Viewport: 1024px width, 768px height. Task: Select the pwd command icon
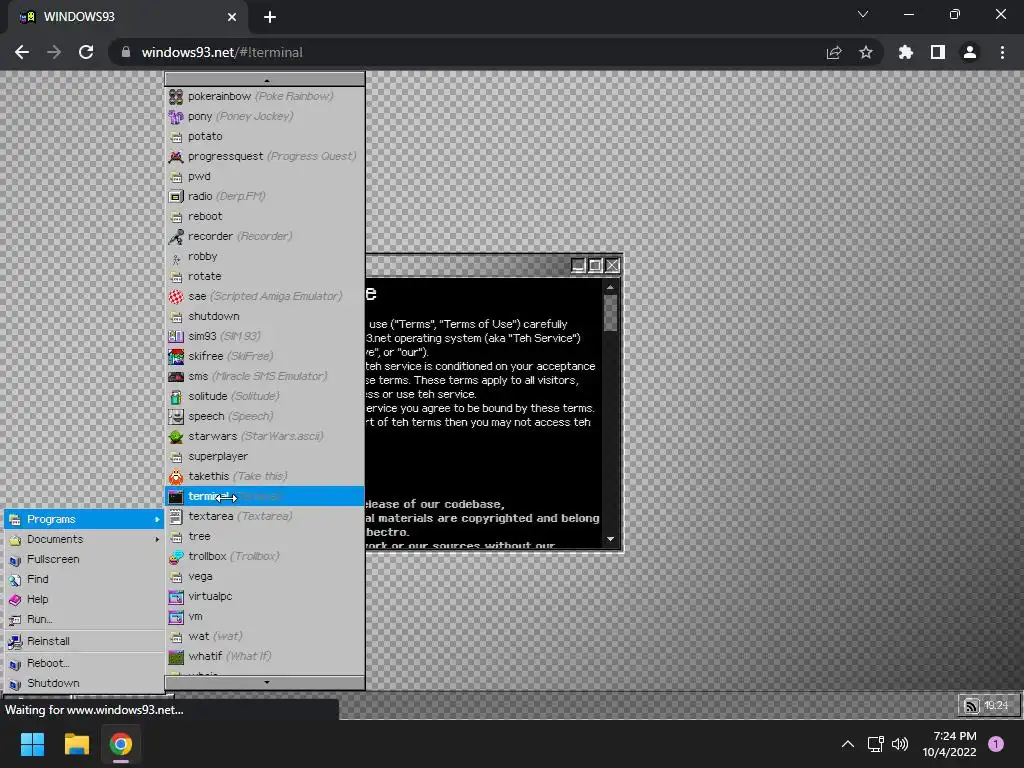pyautogui.click(x=176, y=176)
